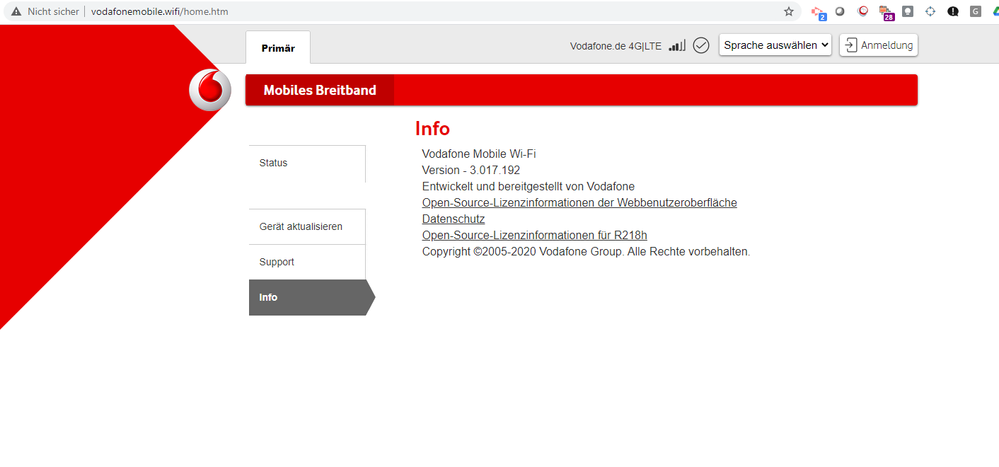Image resolution: width=999 pixels, height=467 pixels.
Task: Click the signal strength bars icon
Action: 677,46
